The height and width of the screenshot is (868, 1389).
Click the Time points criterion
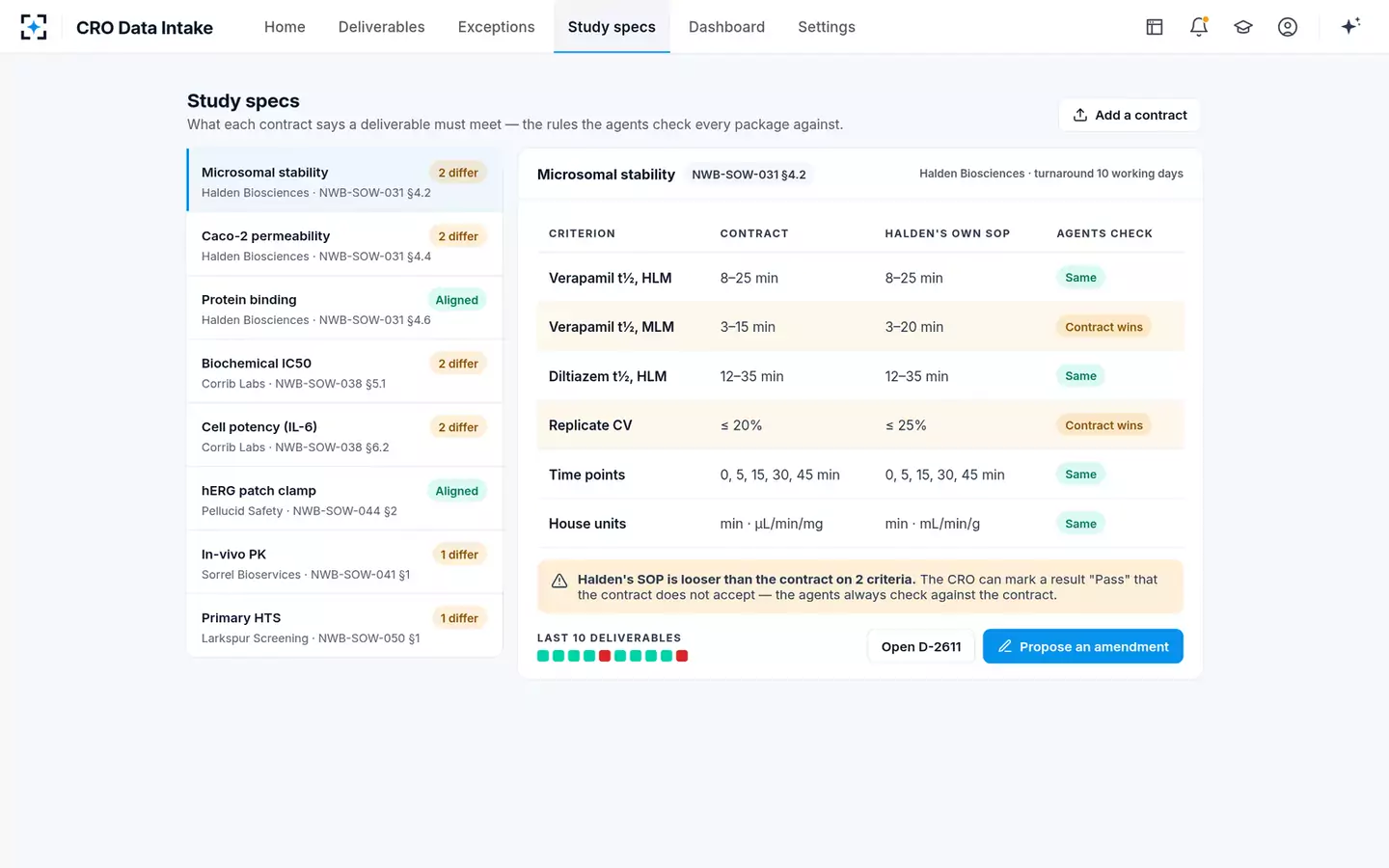pyautogui.click(x=586, y=475)
